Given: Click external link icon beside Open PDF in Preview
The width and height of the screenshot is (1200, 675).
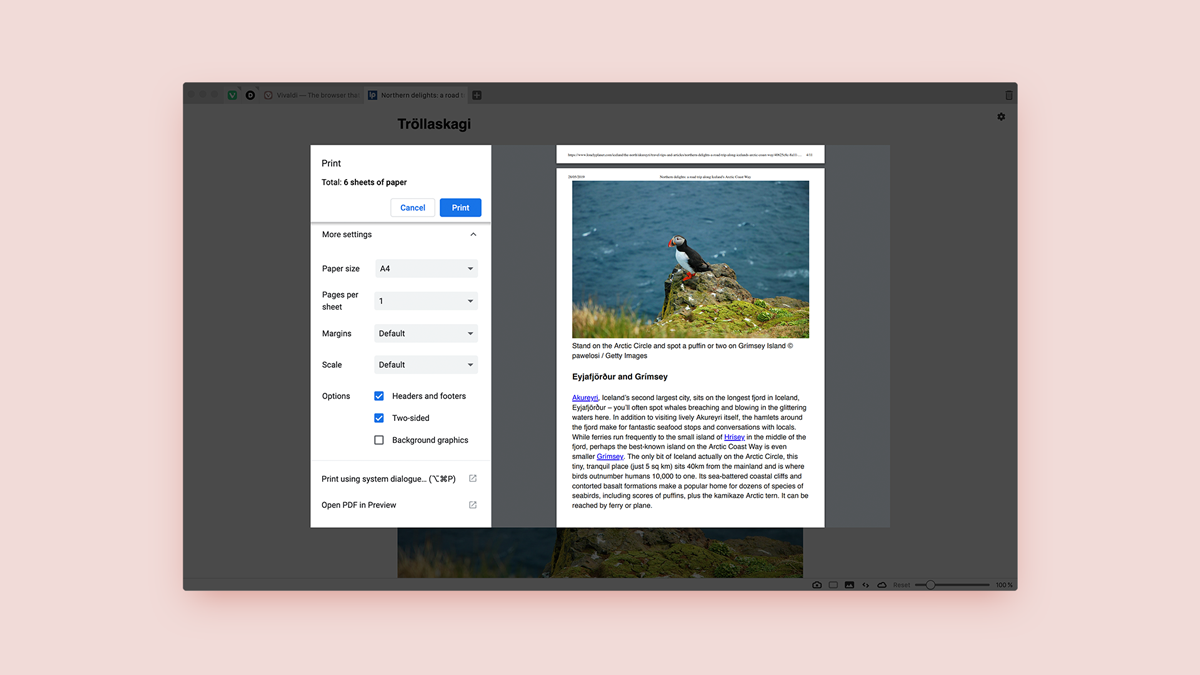Looking at the screenshot, I should pos(473,505).
